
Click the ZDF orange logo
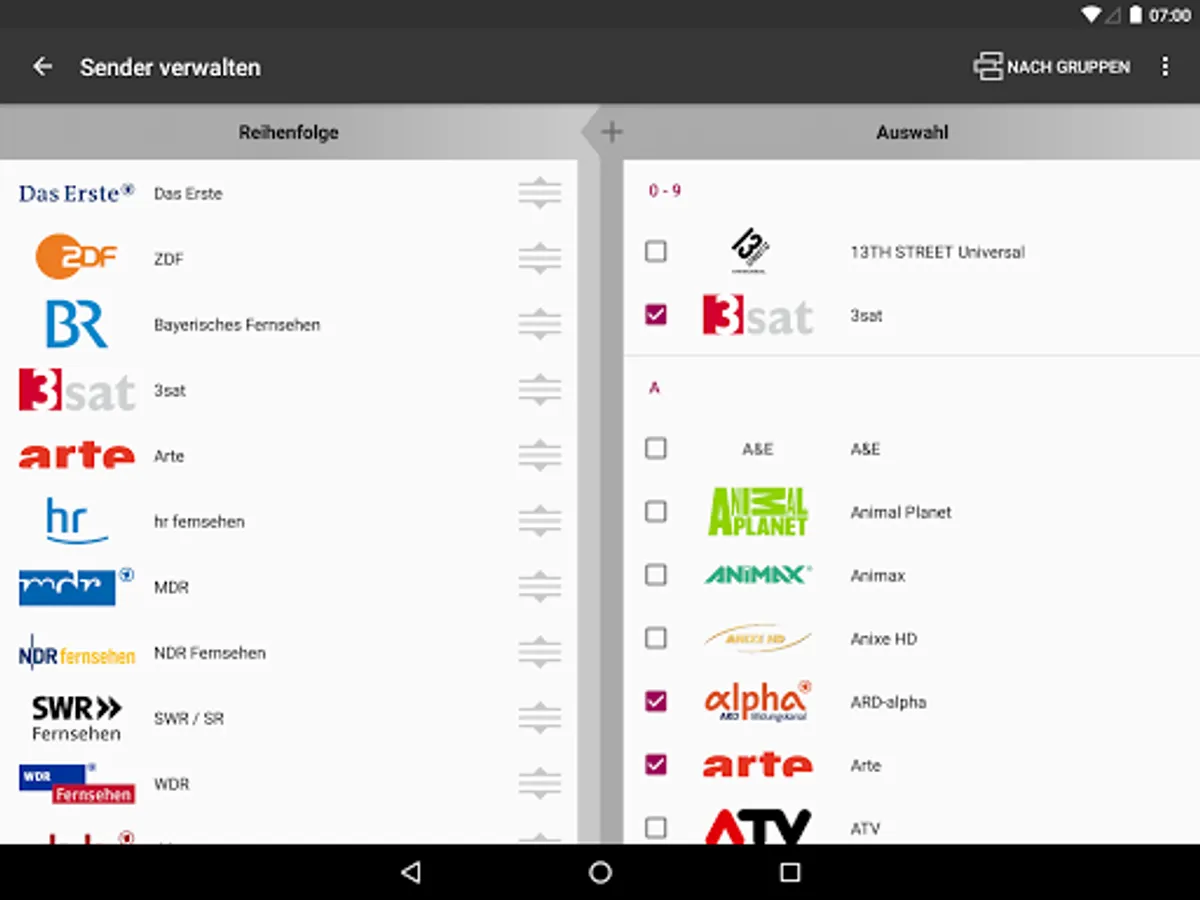(x=76, y=257)
